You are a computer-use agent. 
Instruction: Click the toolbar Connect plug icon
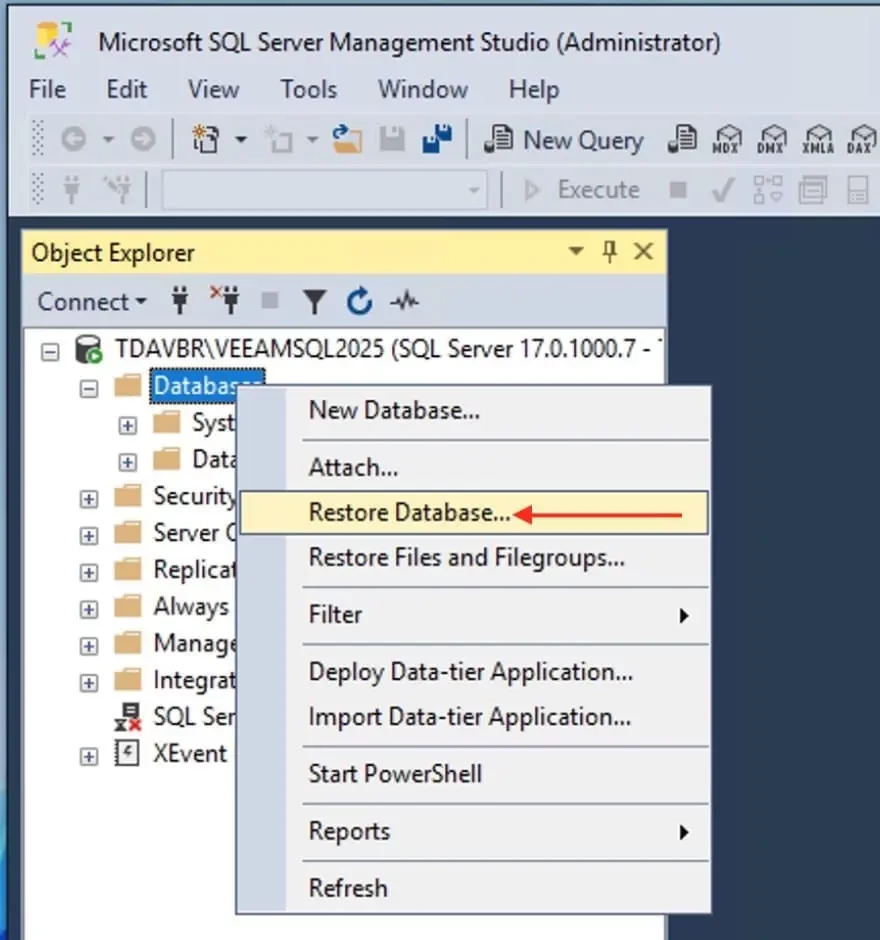click(x=72, y=189)
